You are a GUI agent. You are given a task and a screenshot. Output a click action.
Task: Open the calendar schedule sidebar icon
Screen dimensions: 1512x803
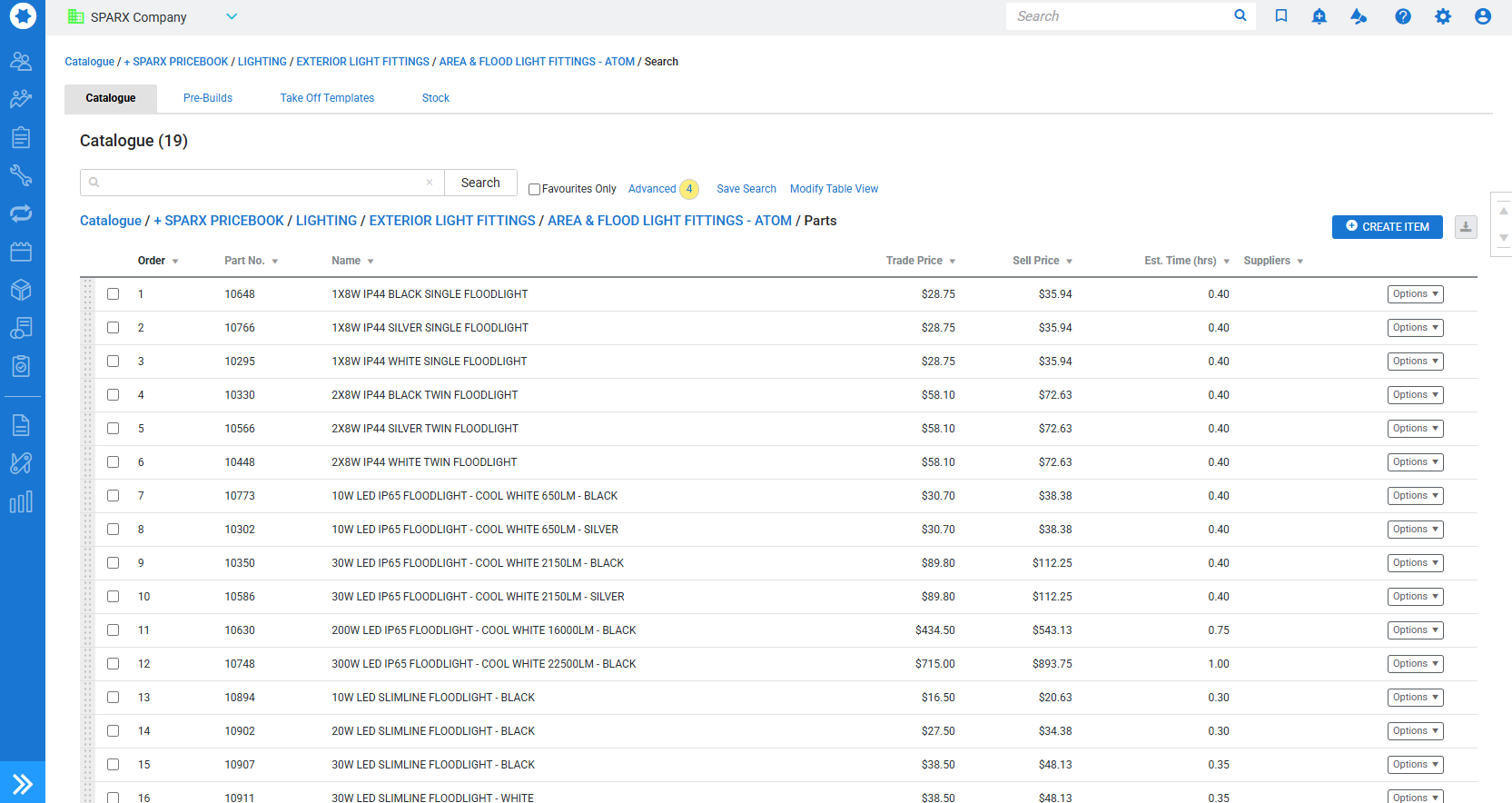21,252
